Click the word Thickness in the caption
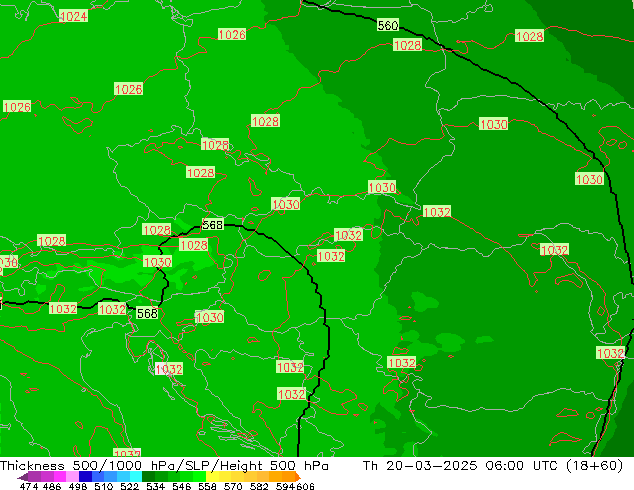This screenshot has width=634, height=490. click(32, 466)
